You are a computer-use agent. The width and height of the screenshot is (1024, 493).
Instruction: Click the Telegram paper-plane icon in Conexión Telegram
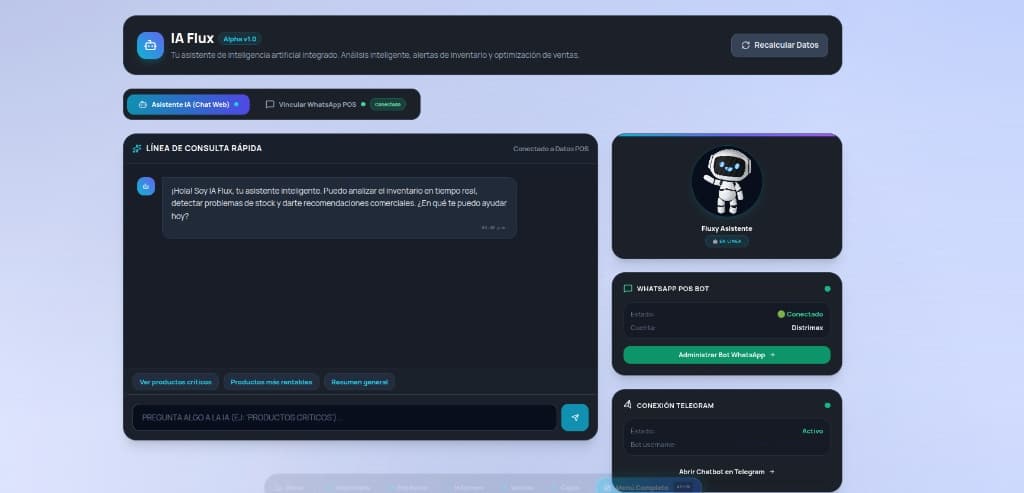628,405
